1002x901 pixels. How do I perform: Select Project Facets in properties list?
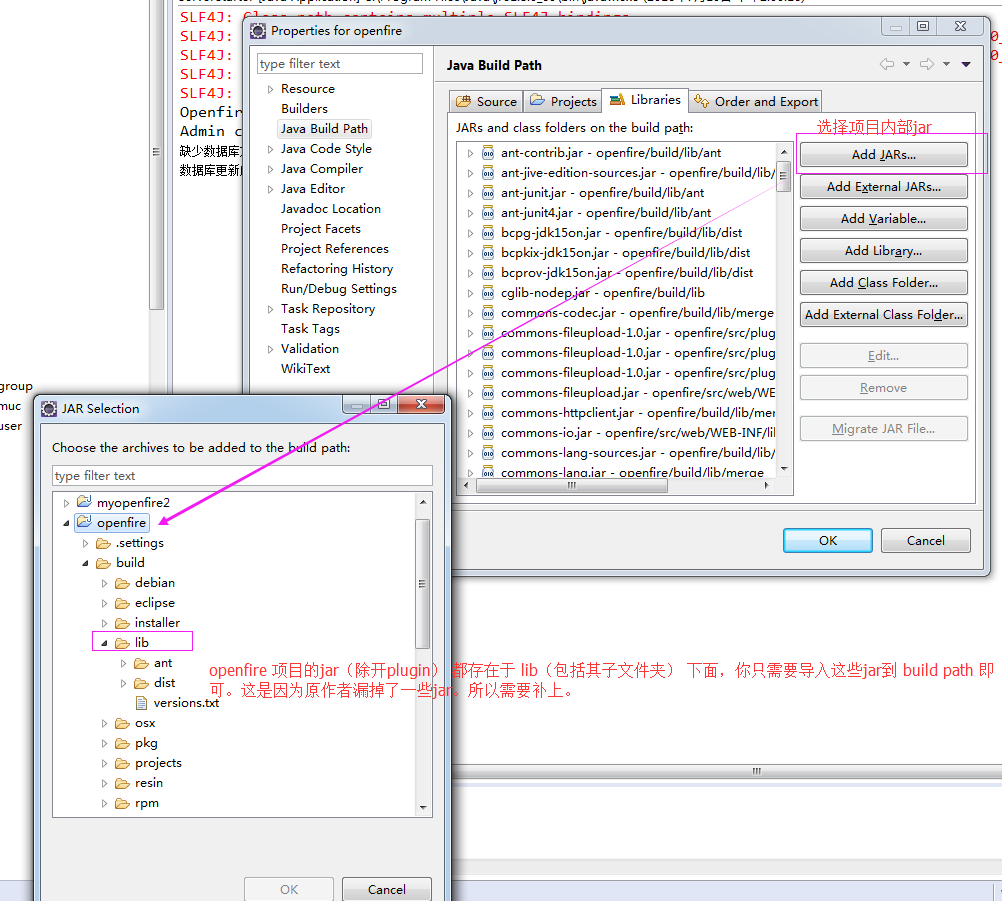320,229
